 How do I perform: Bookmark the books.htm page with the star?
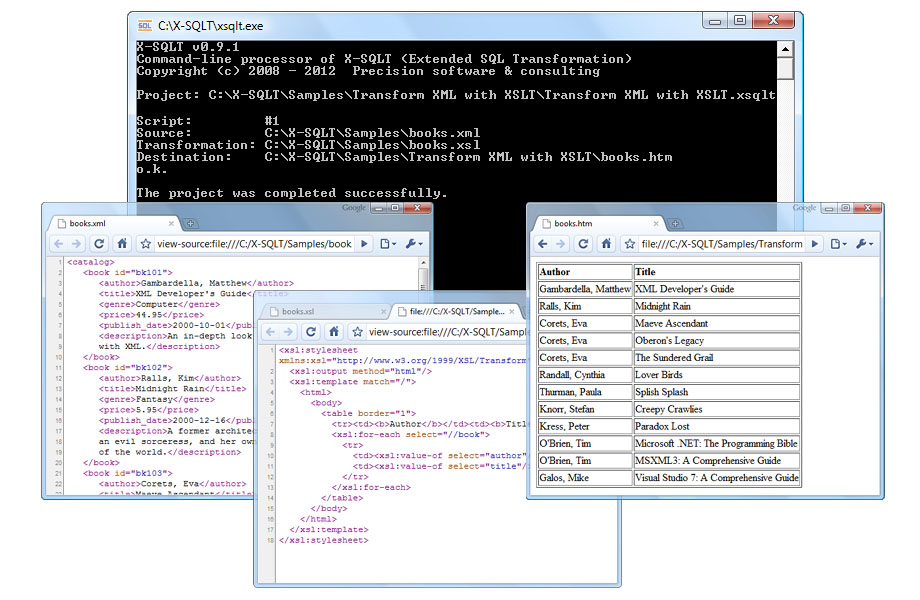[x=630, y=244]
